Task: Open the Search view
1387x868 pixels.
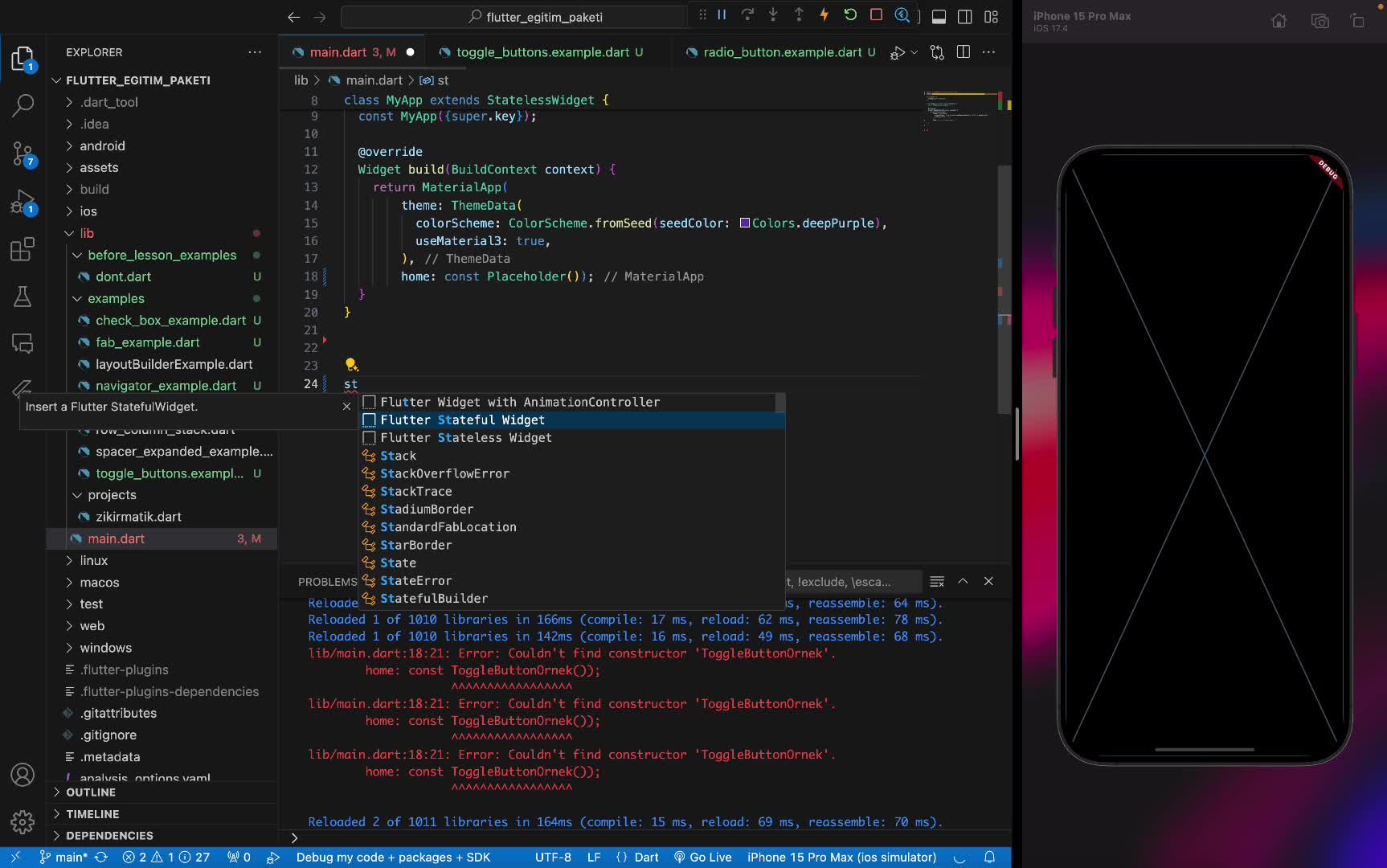Action: coord(23,104)
